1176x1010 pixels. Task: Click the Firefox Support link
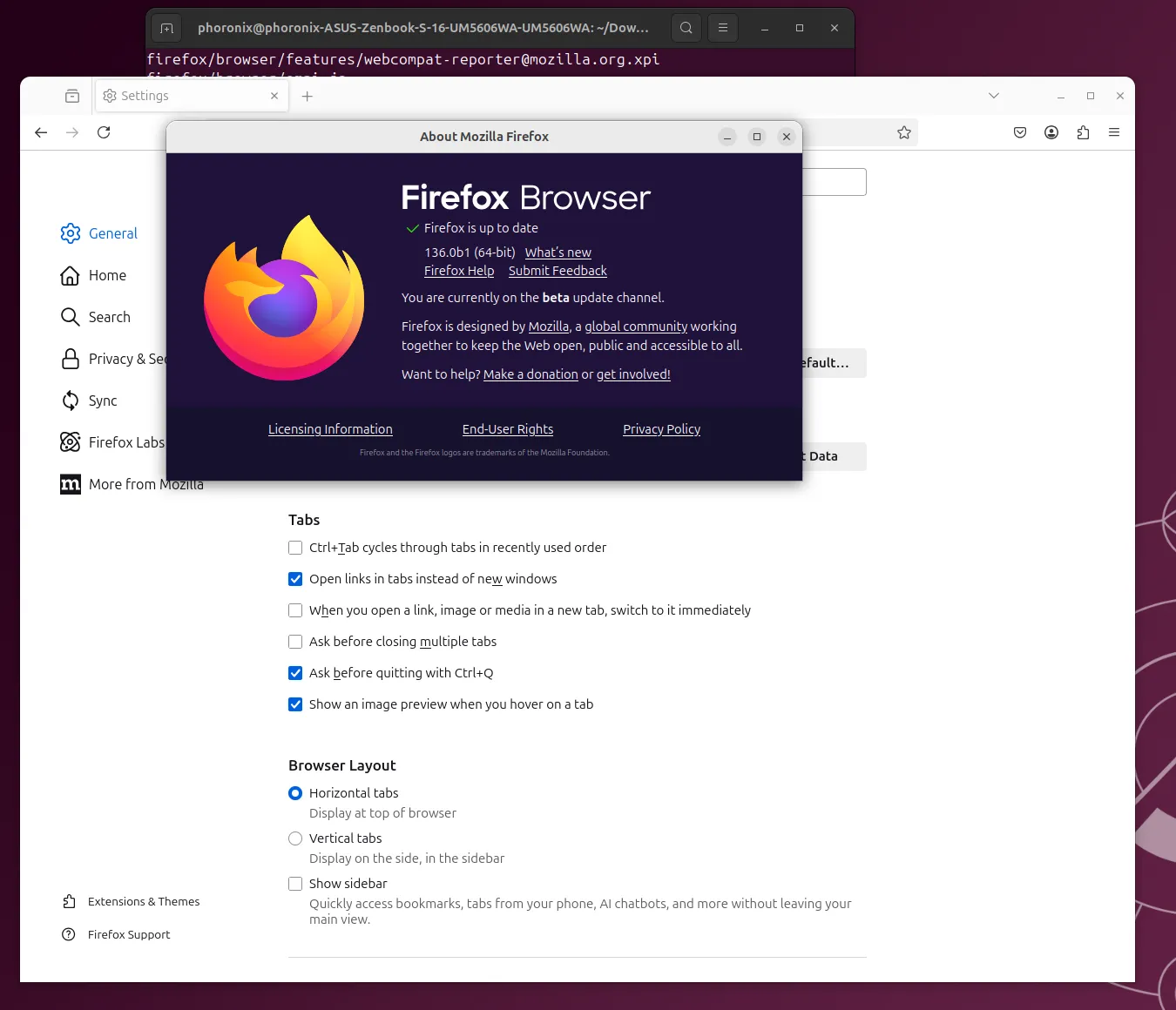[116, 934]
